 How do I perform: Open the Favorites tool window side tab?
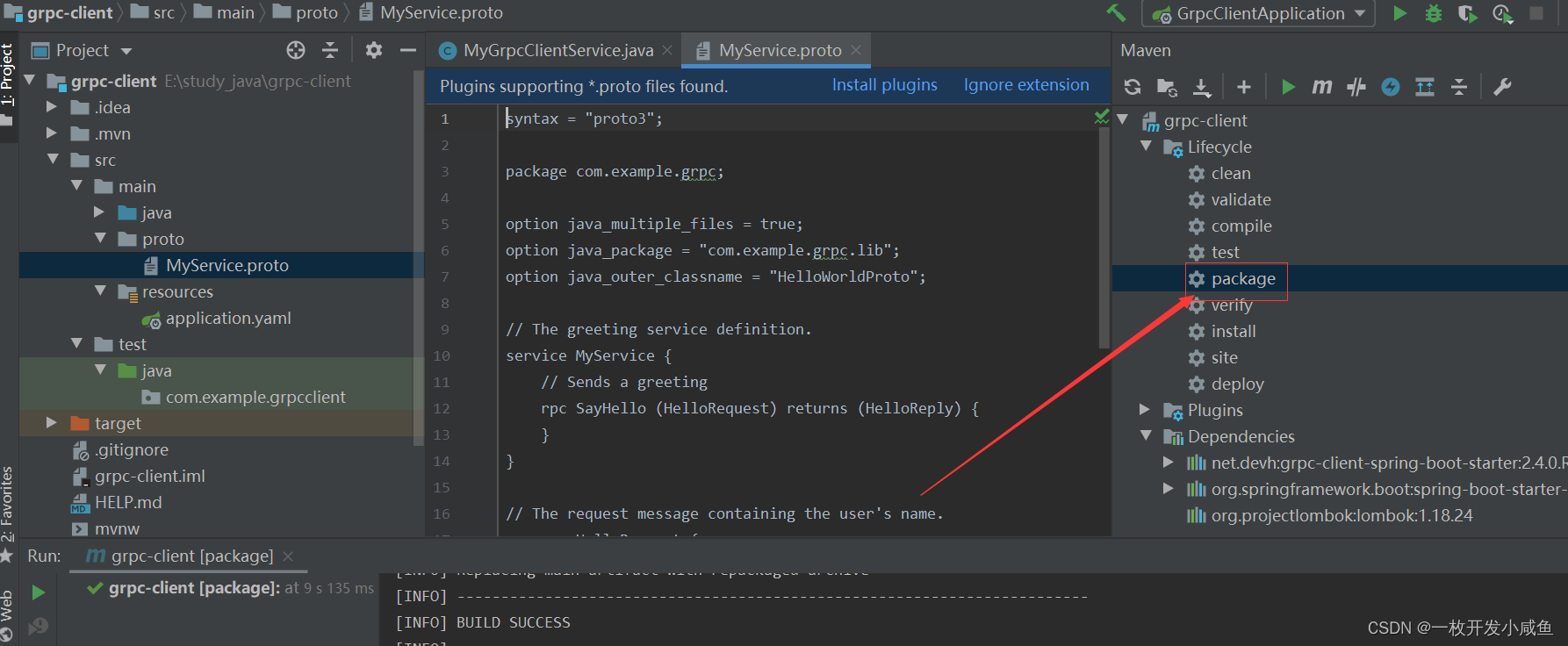tap(8, 513)
